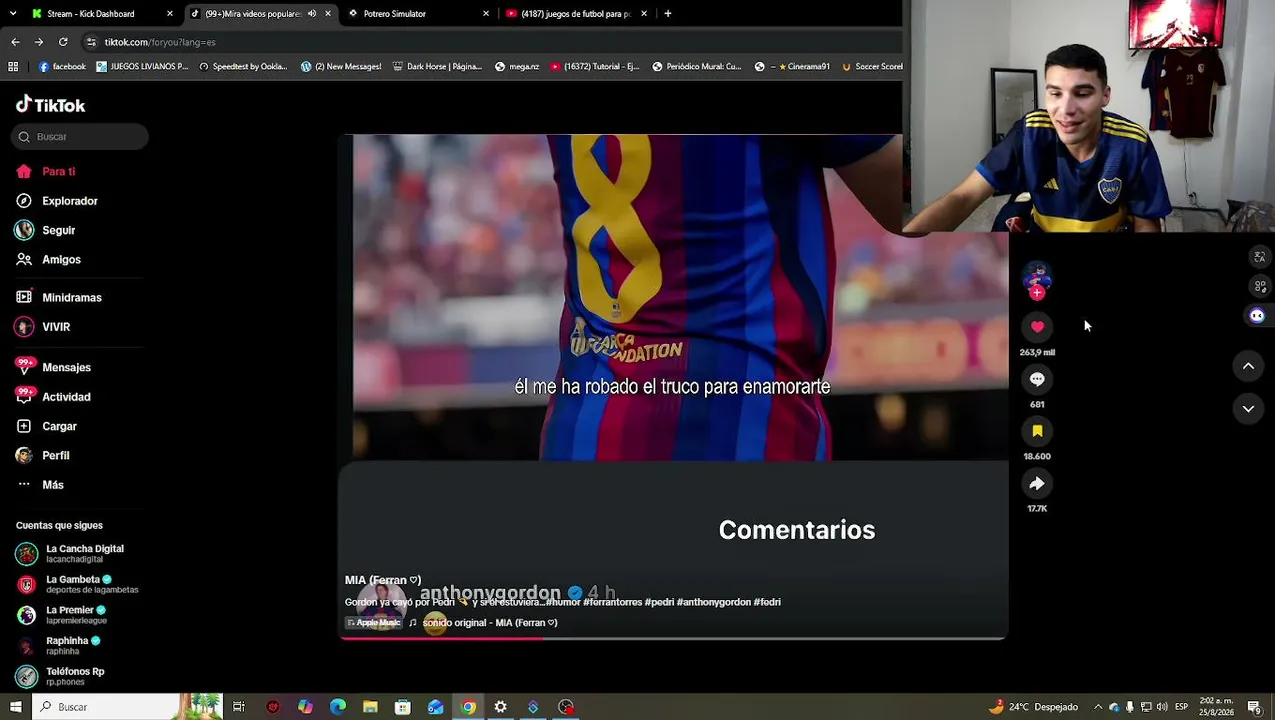Open the browser apps grid icon
The width and height of the screenshot is (1275, 720).
pos(13,67)
